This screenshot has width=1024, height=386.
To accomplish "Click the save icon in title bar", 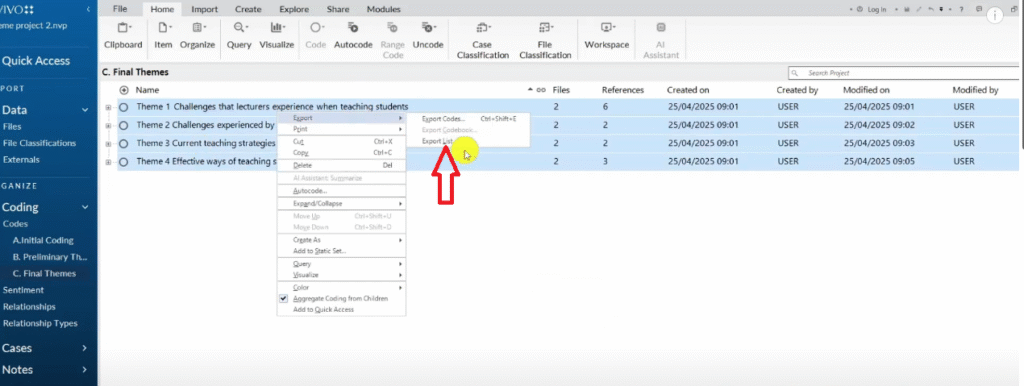I will pos(908,9).
